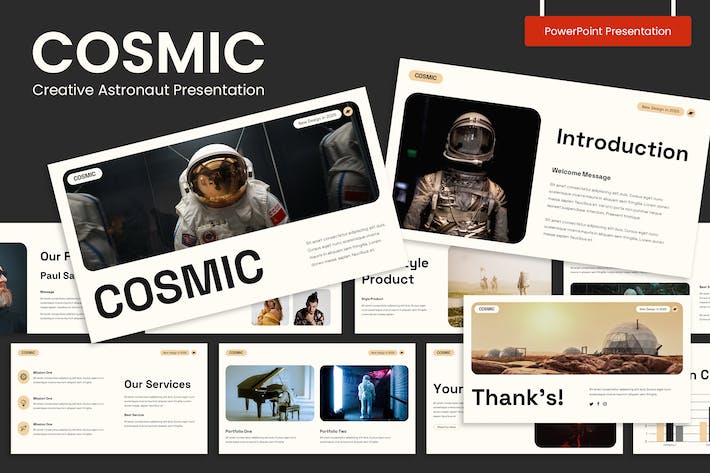Click the lightbulb mission icon on Our Services slide
Image resolution: width=710 pixels, height=473 pixels.
coord(24,402)
